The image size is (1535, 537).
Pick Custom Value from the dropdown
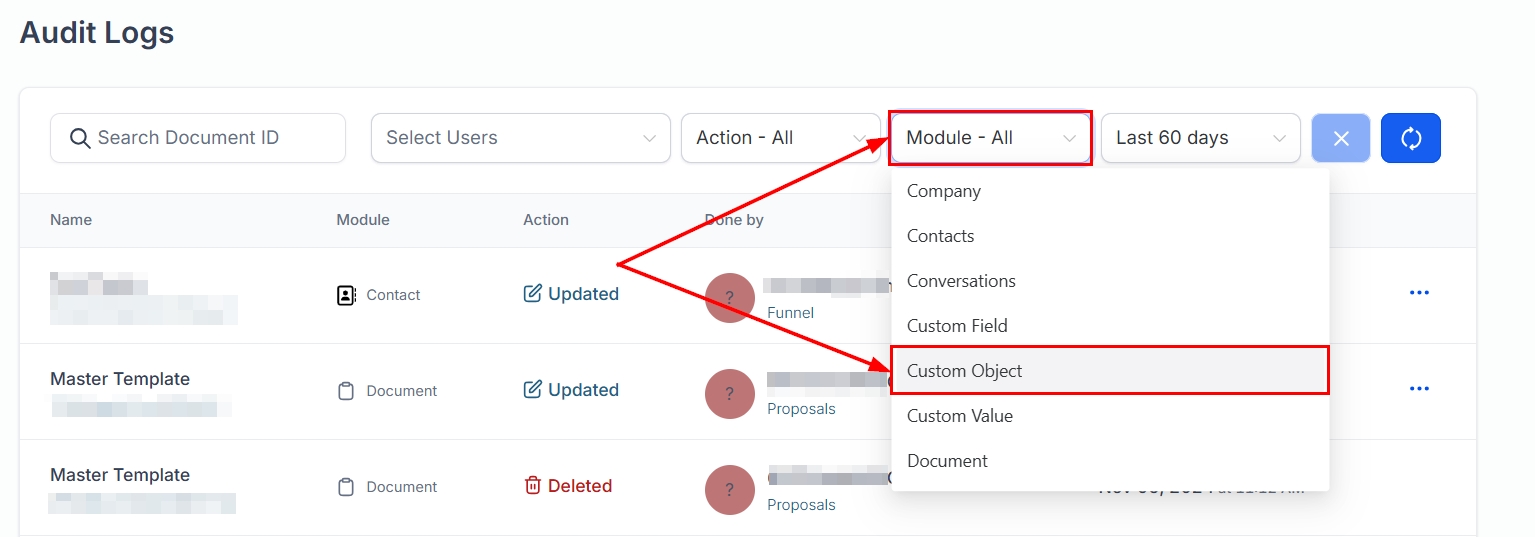[959, 416]
